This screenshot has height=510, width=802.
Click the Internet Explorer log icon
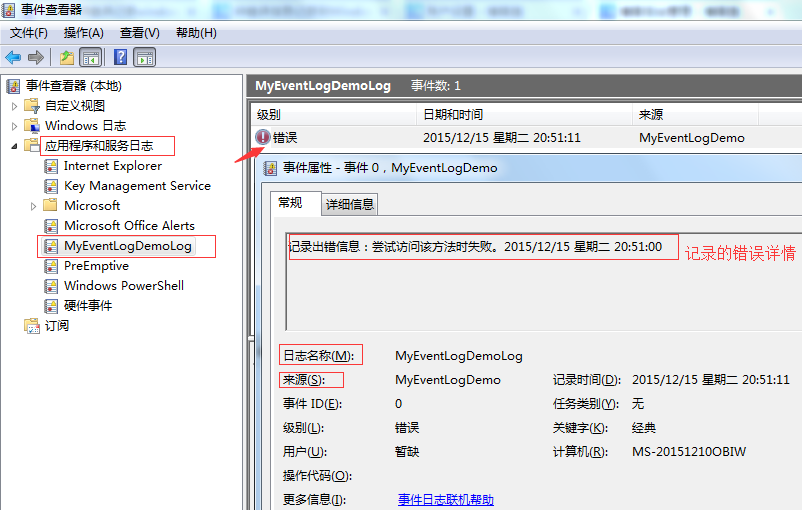[x=51, y=166]
